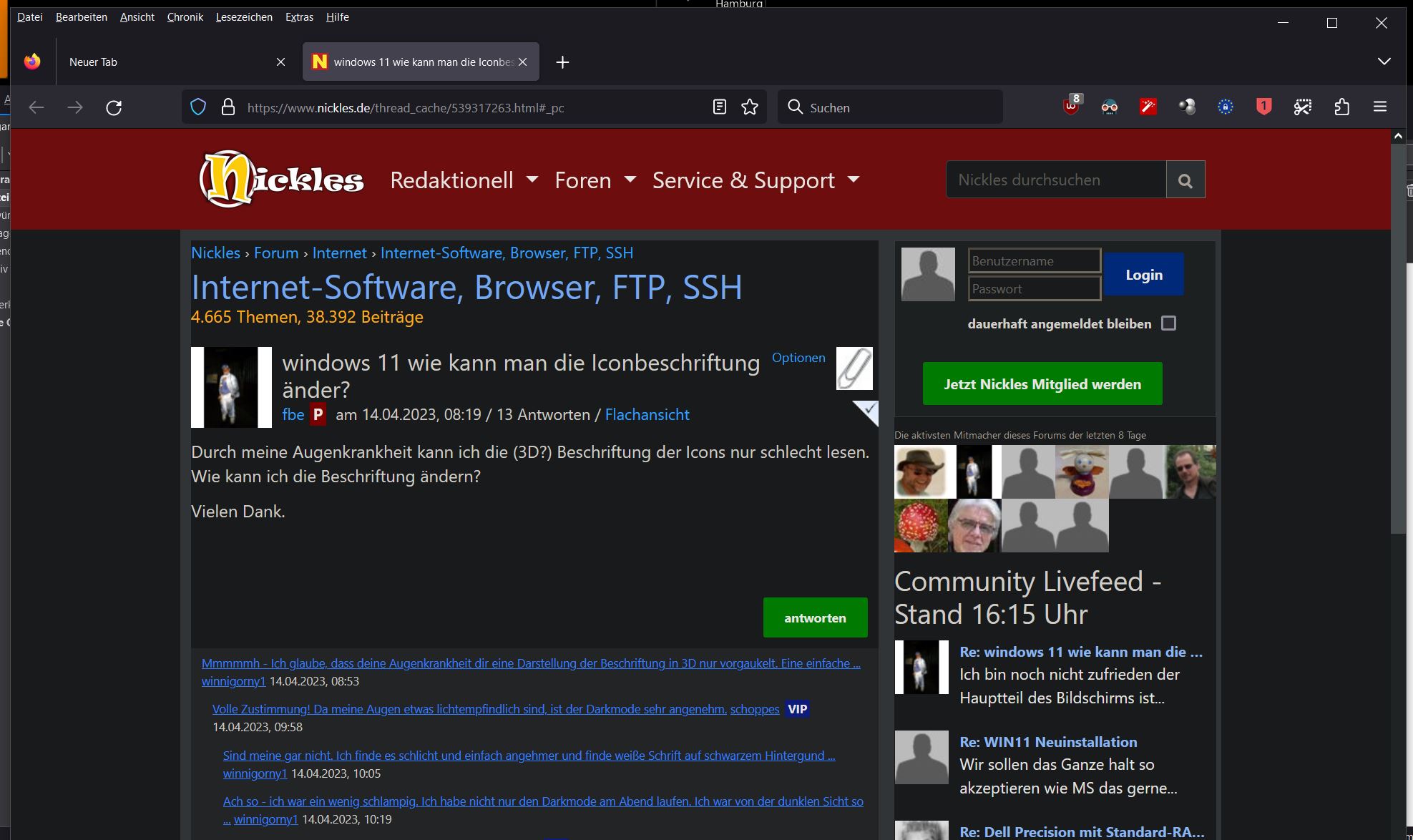Screen dimensions: 1413x840
Task: Click the VIP badge next to schoppes
Action: point(797,709)
